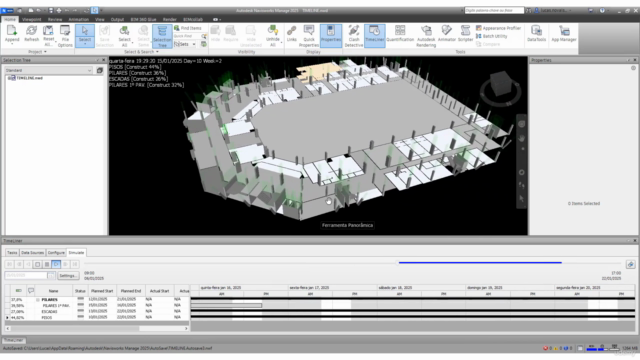Expand the Select & Search group dropdown
Image resolution: width=640 pixels, height=360 pixels.
(157, 52)
